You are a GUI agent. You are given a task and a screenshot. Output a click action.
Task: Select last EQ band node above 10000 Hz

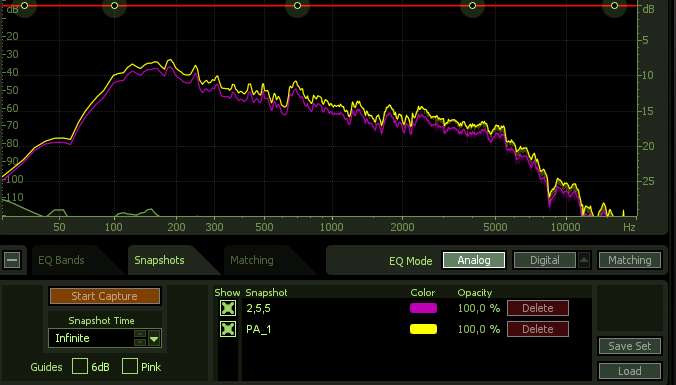tap(614, 6)
